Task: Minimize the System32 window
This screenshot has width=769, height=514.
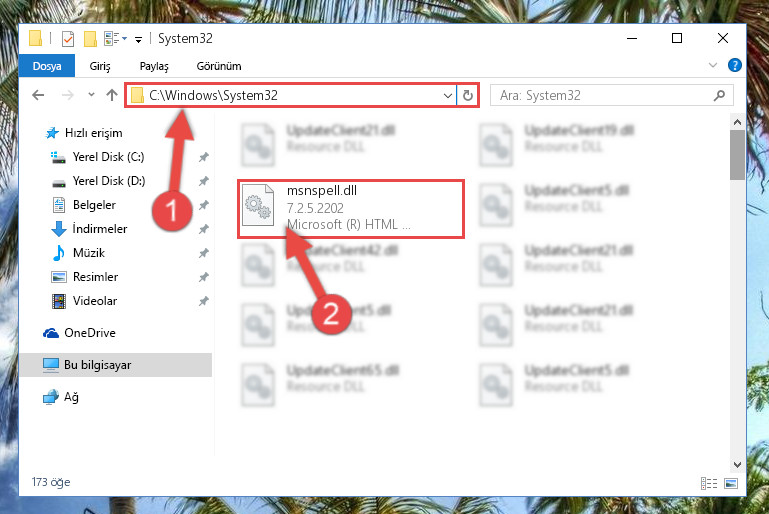Action: (632, 38)
